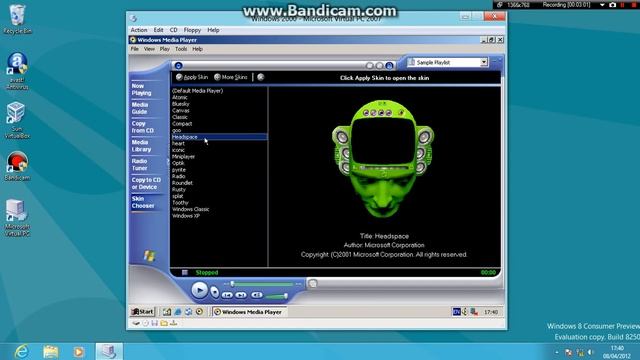640x360 pixels.
Task: Select the Compact skin
Action: pyautogui.click(x=182, y=123)
